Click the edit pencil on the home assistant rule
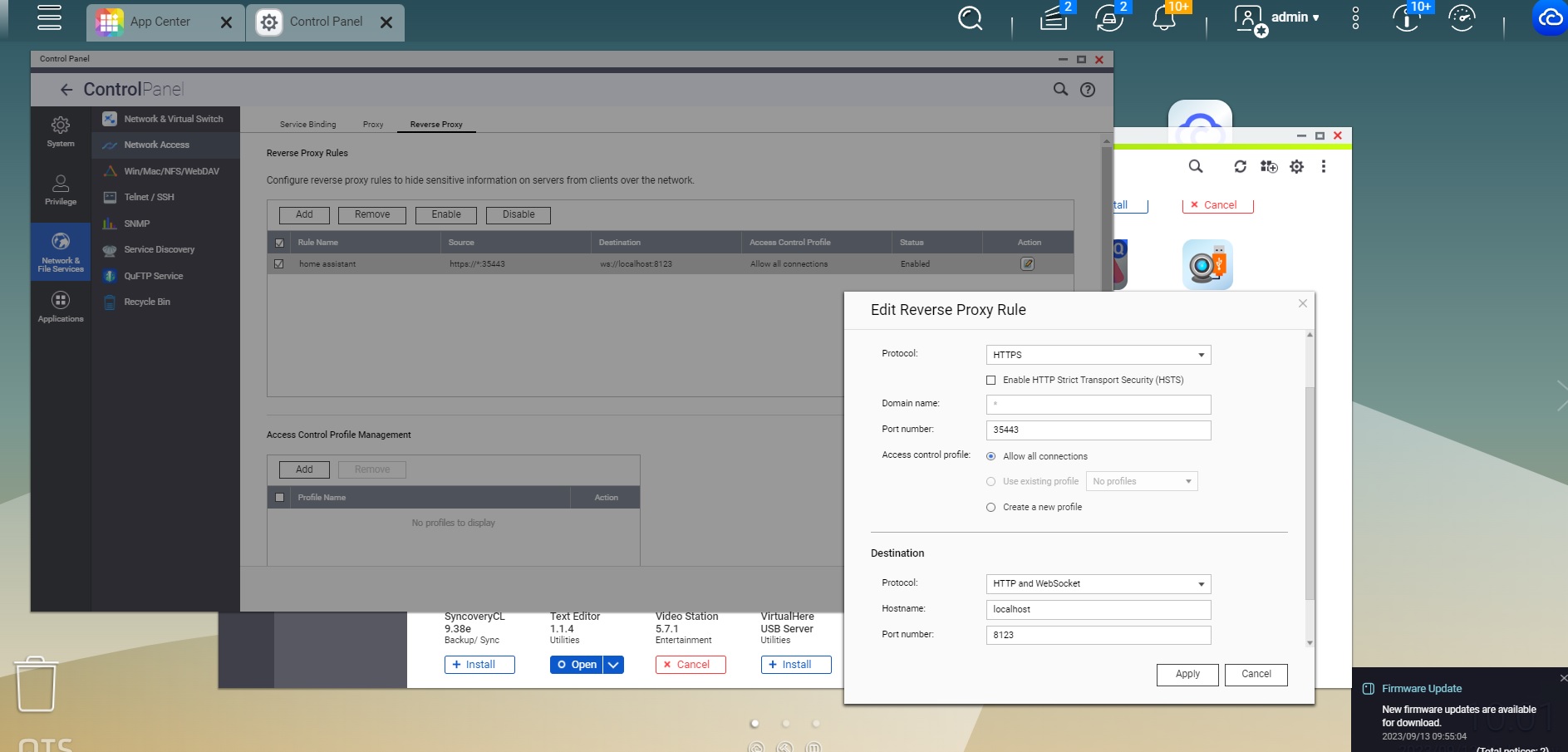 [x=1027, y=263]
